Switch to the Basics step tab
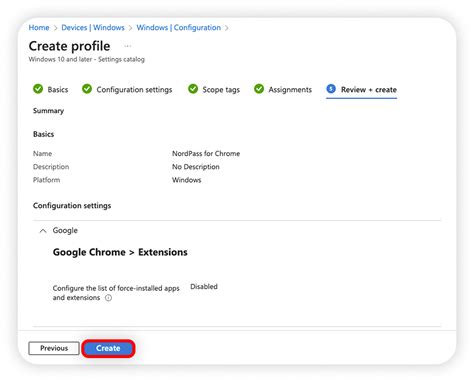The image size is (474, 382). [x=51, y=89]
